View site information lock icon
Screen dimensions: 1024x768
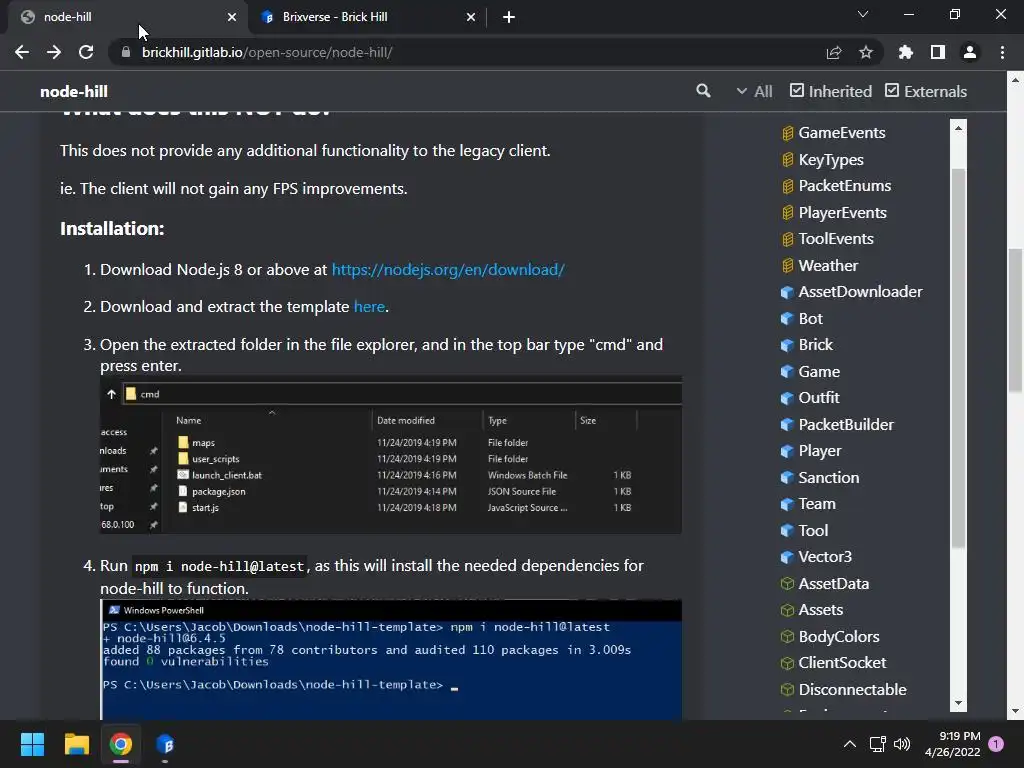[x=126, y=52]
